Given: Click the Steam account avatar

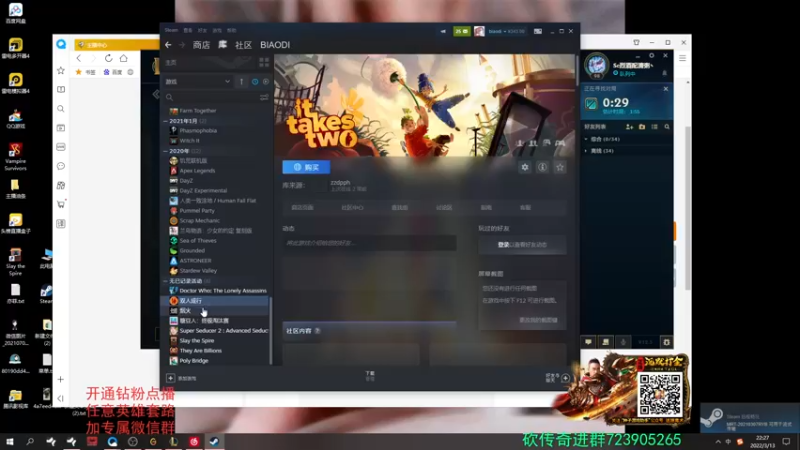Looking at the screenshot, I should pyautogui.click(x=479, y=31).
